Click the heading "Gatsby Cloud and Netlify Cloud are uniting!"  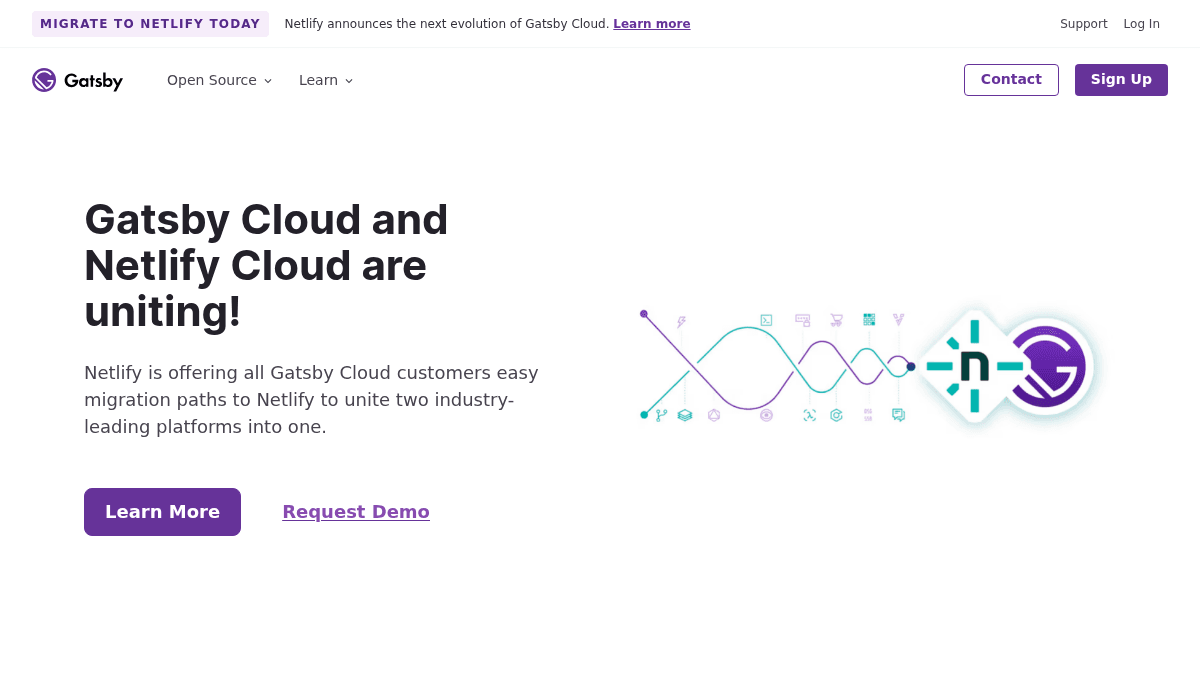click(267, 266)
